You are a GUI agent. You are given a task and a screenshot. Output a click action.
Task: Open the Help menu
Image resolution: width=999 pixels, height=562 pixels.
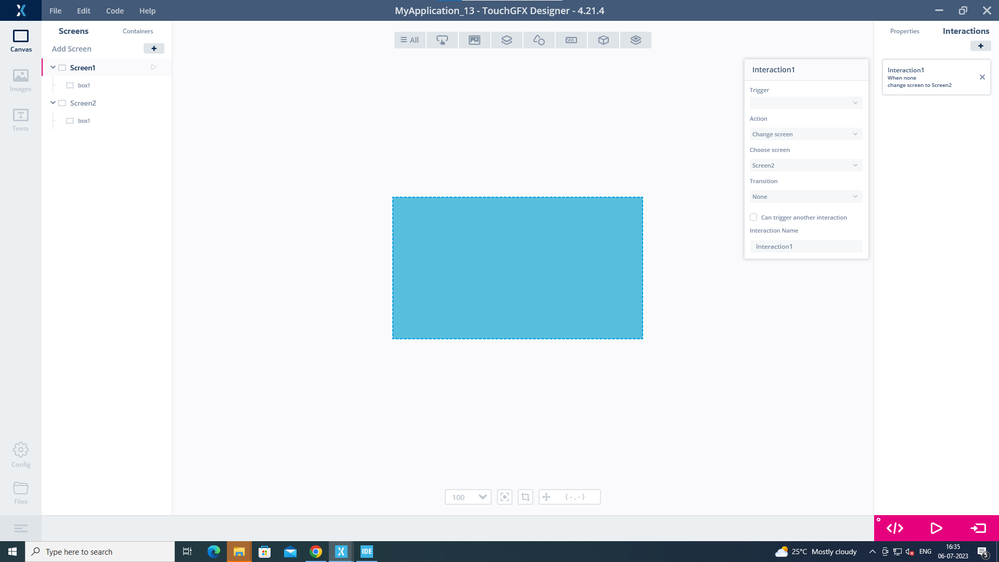tap(147, 10)
